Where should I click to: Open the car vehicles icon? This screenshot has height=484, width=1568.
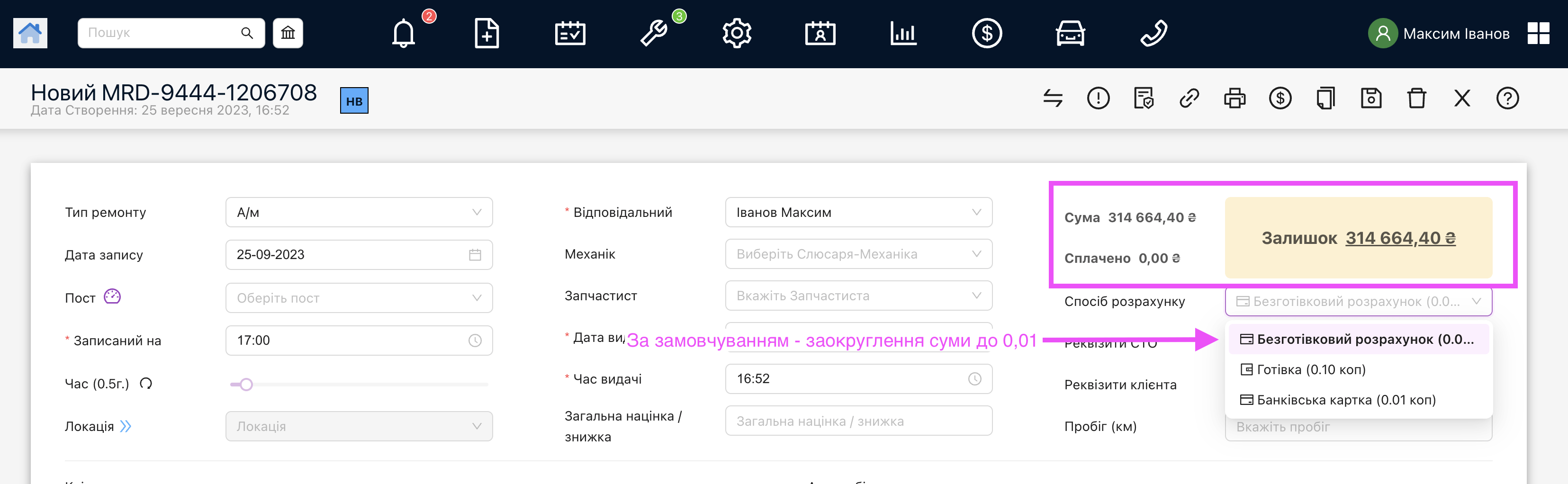(1070, 34)
